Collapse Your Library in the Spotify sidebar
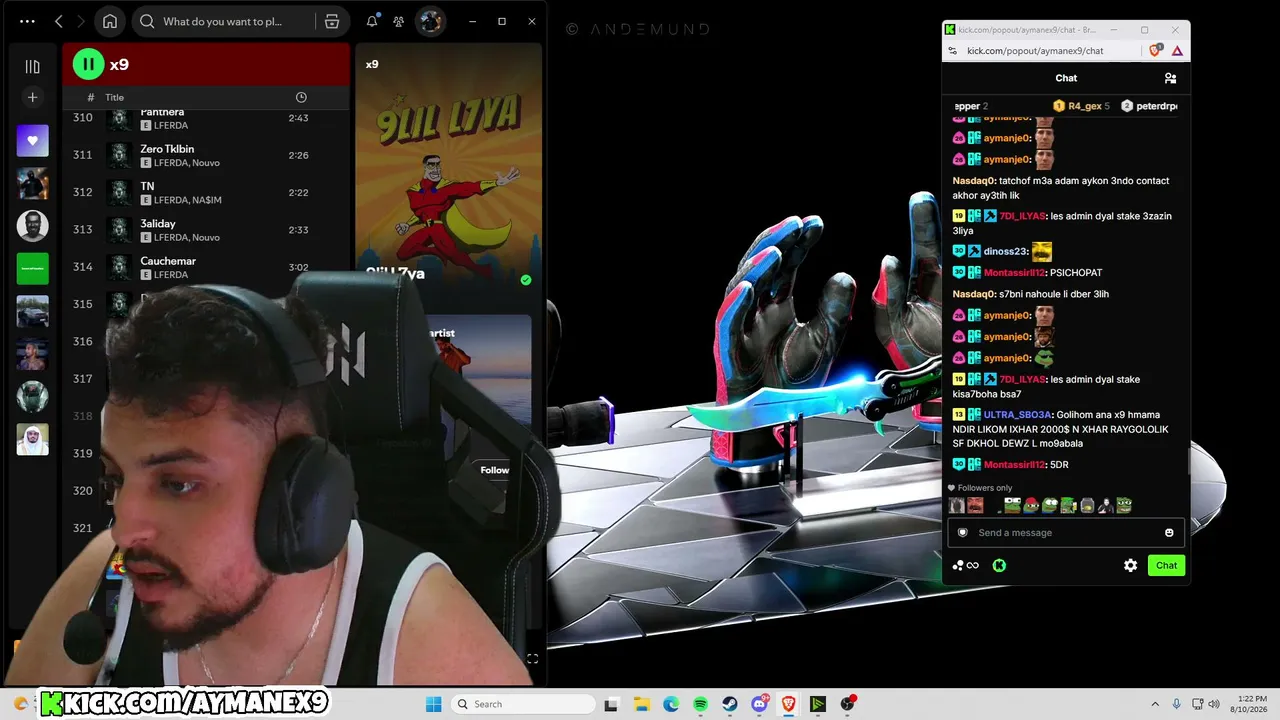1280x720 pixels. tap(32, 66)
